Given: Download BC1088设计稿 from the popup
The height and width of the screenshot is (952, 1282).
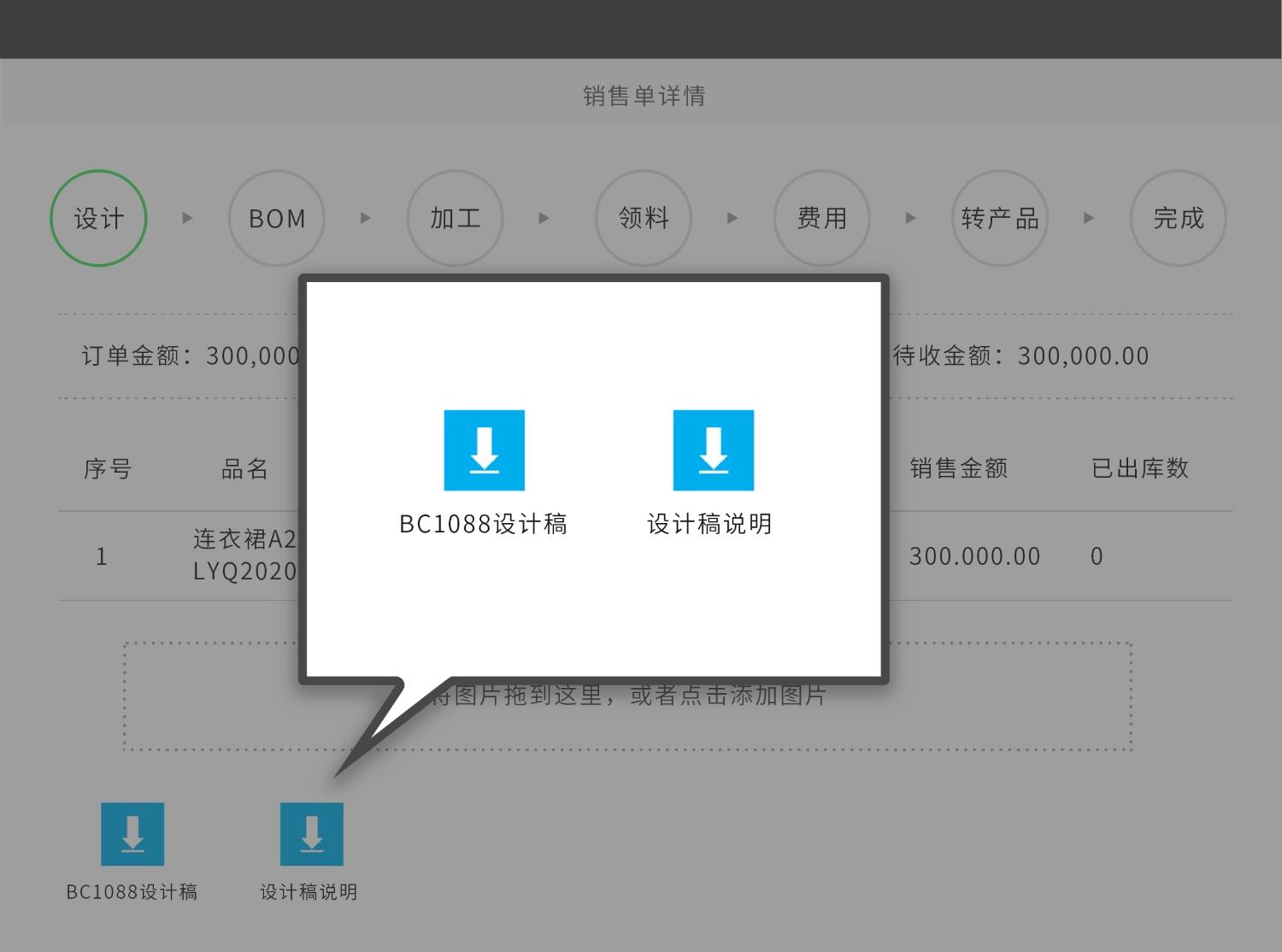Looking at the screenshot, I should [x=484, y=450].
